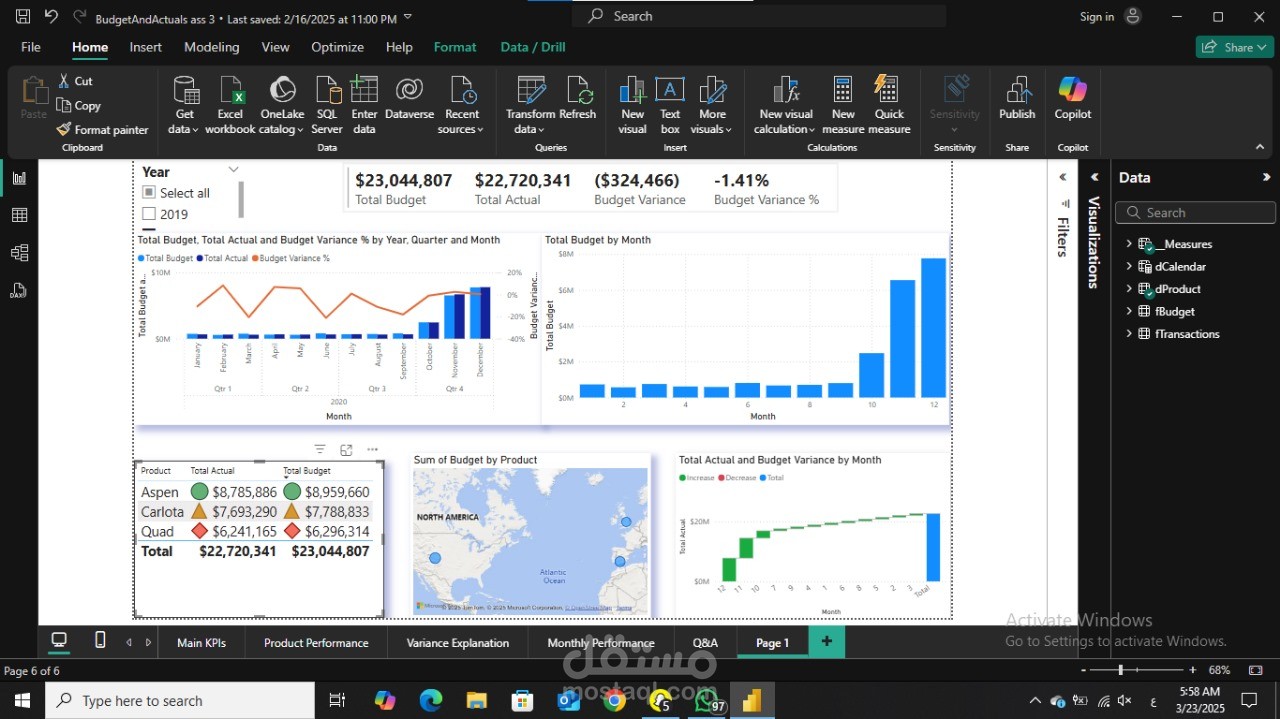Open the Get data source menu
This screenshot has height=719, width=1280.
tap(185, 105)
